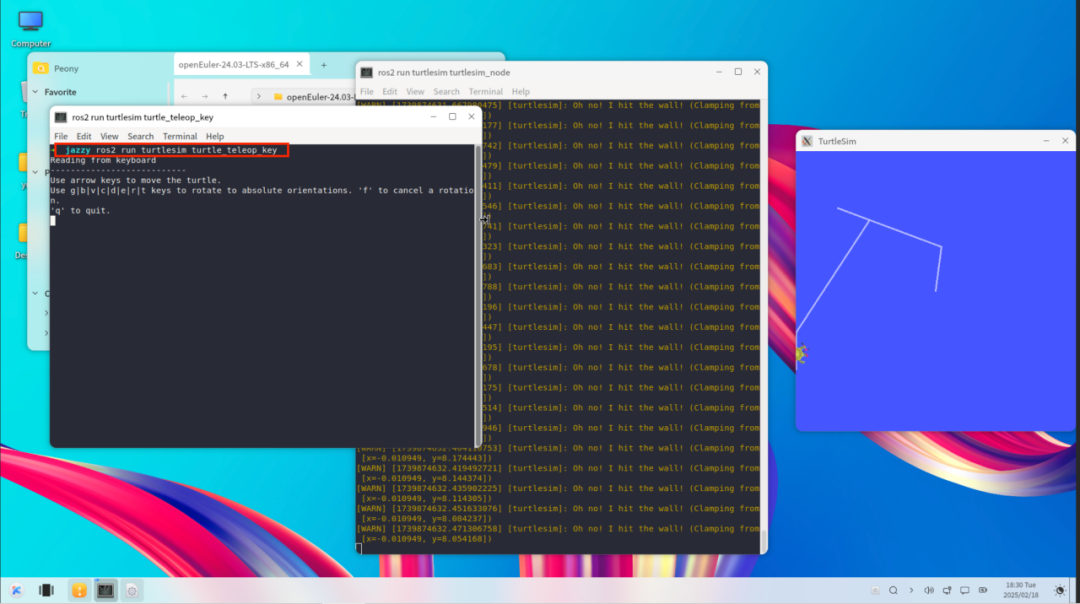
Task: Click the volume icon in system tray
Action: coord(928,590)
